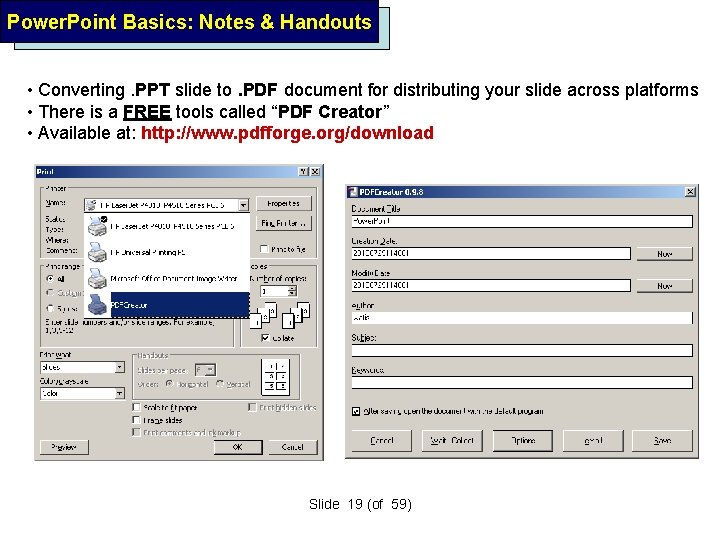Open the pdfforge.org download link
This screenshot has height=540, width=720.
point(287,133)
